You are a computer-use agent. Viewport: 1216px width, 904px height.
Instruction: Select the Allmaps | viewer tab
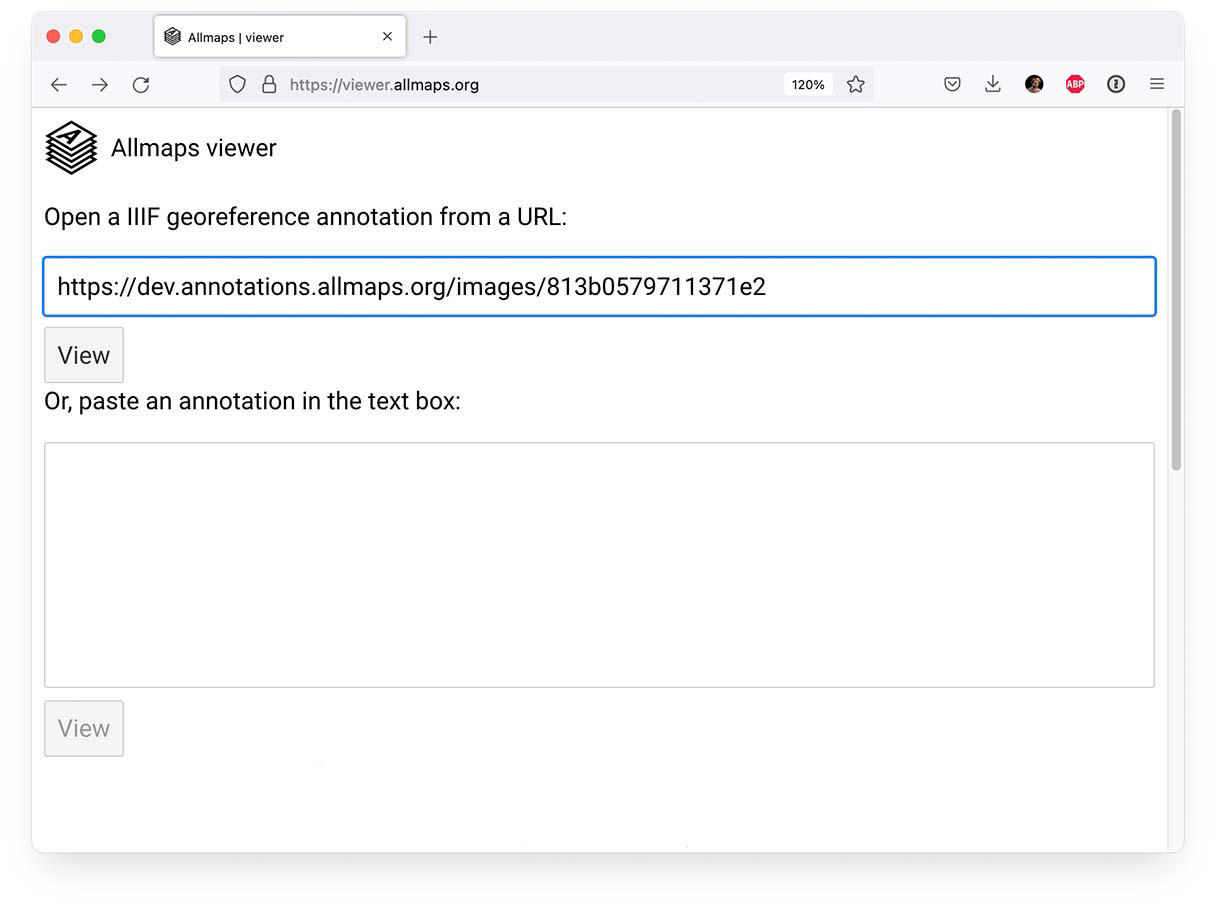click(x=280, y=37)
